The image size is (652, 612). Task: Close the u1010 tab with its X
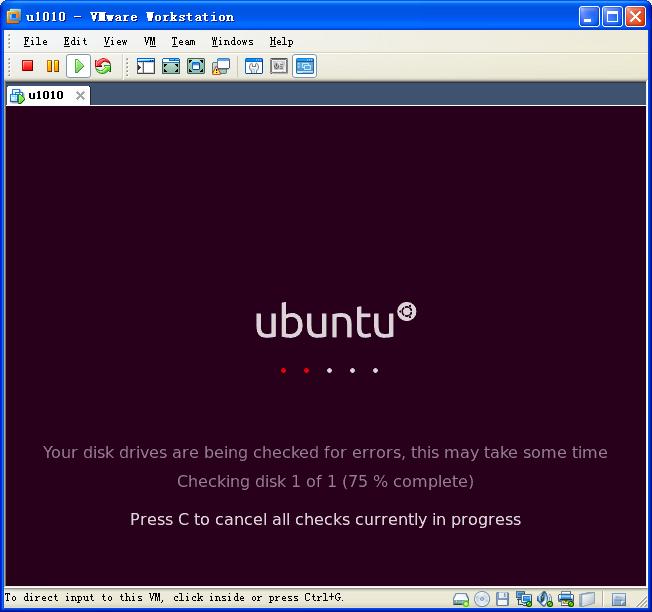pos(80,96)
